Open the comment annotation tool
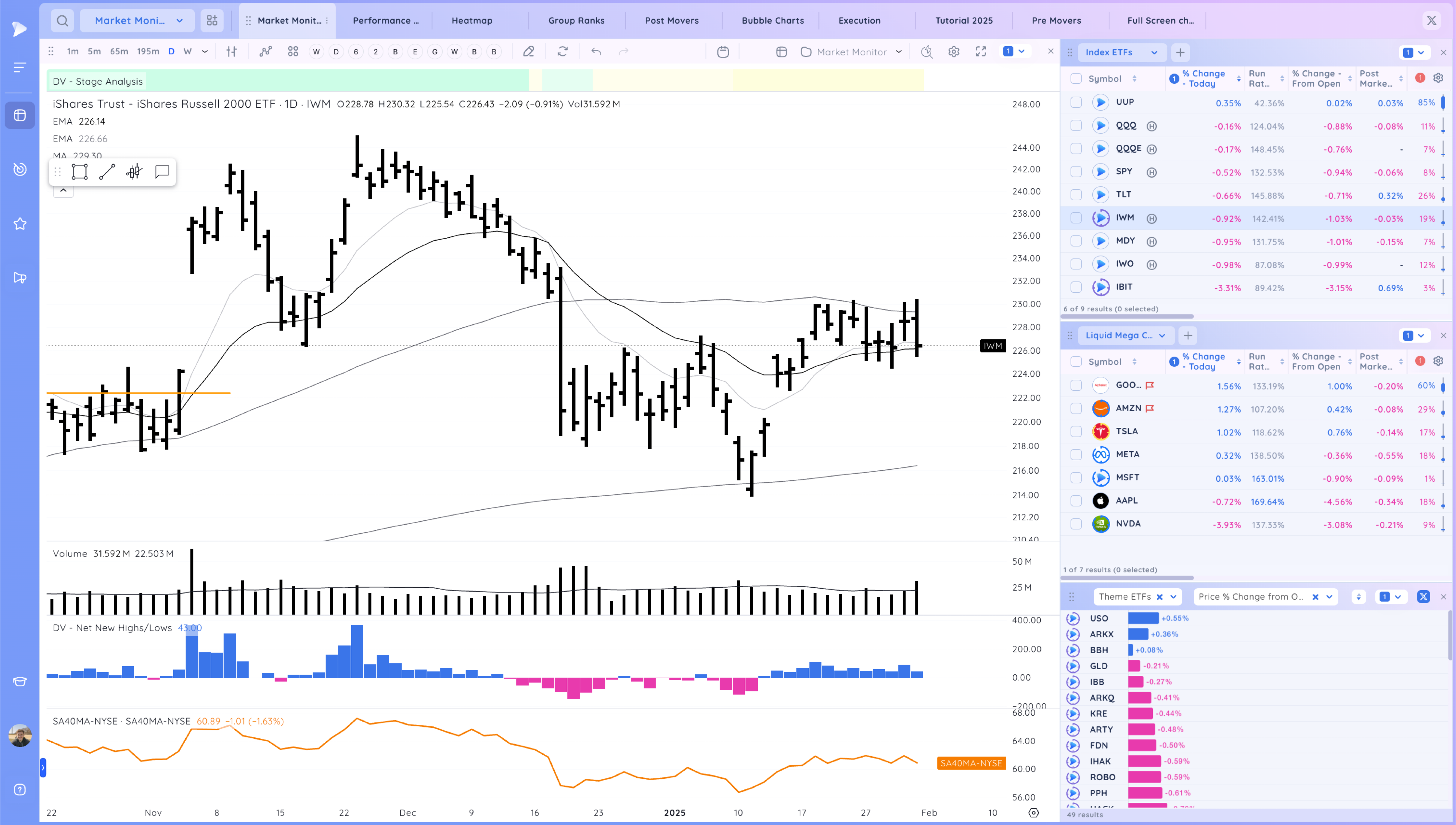Screen dimensions: 1456x825 point(162,172)
